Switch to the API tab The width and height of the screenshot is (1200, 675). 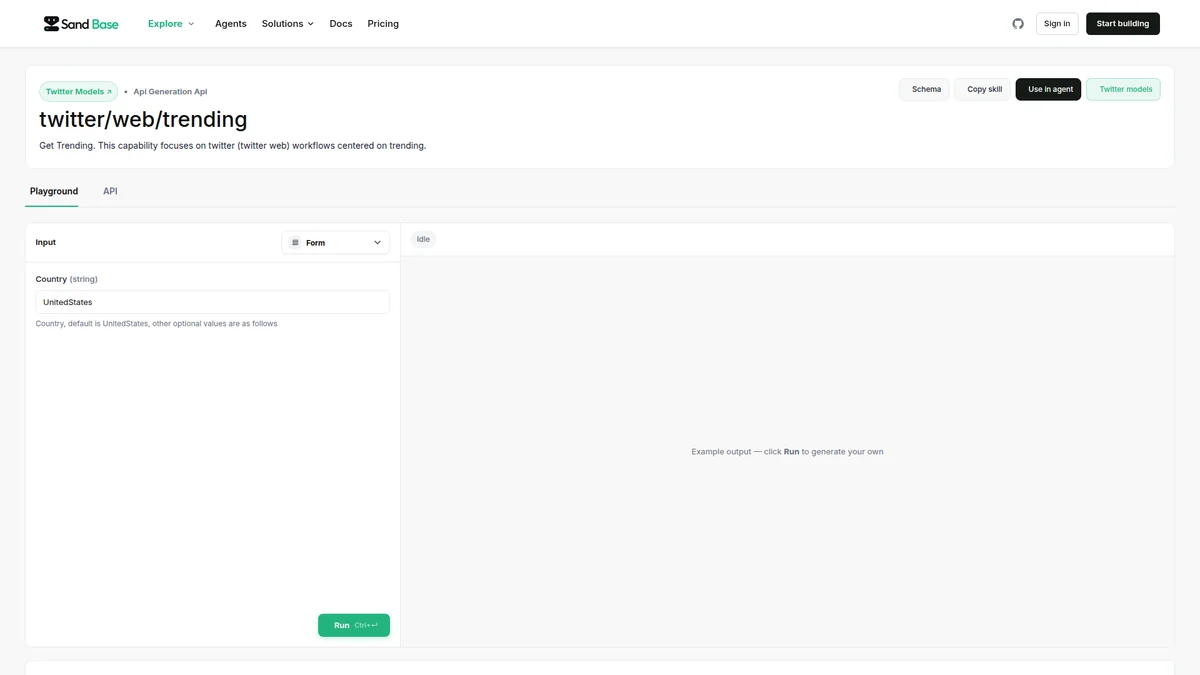point(110,191)
